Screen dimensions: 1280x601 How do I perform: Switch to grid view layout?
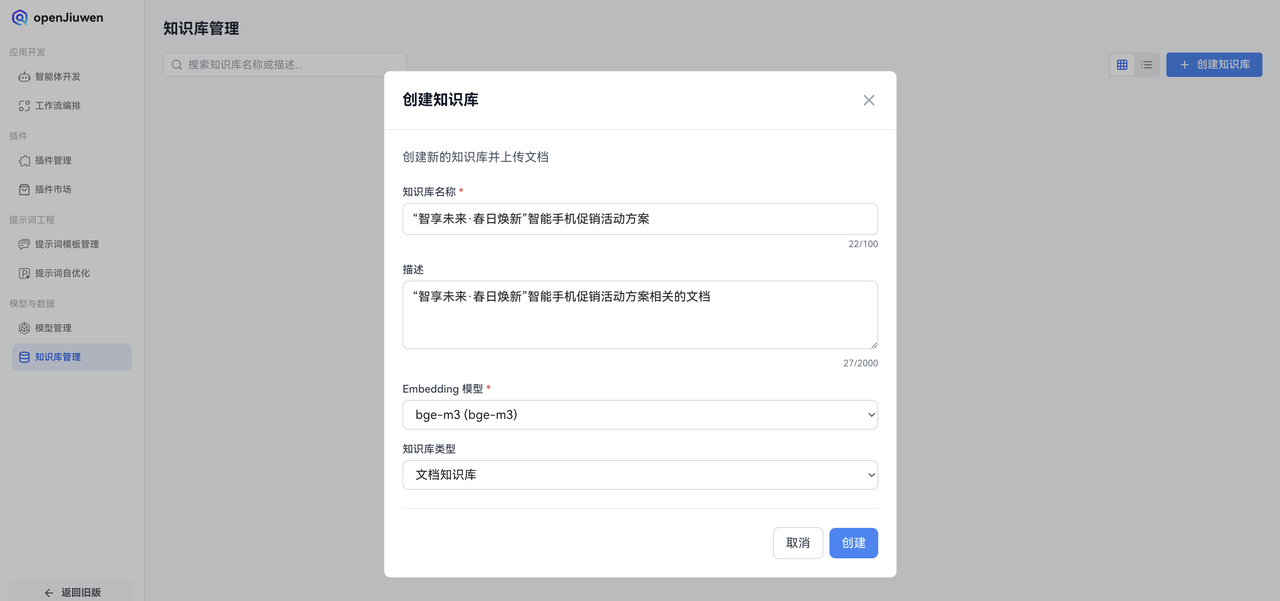pyautogui.click(x=1121, y=64)
